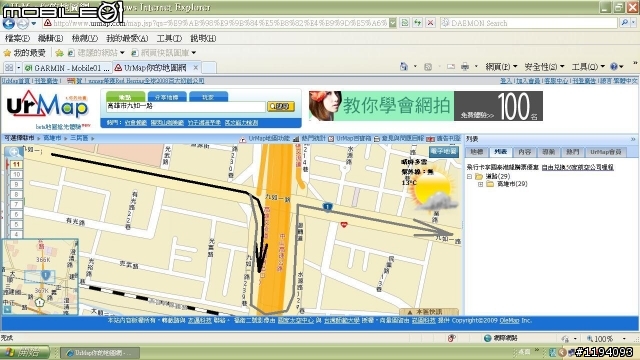Select the third blue tab above the search box
Viewport: 640px width, 360px height.
[208, 97]
